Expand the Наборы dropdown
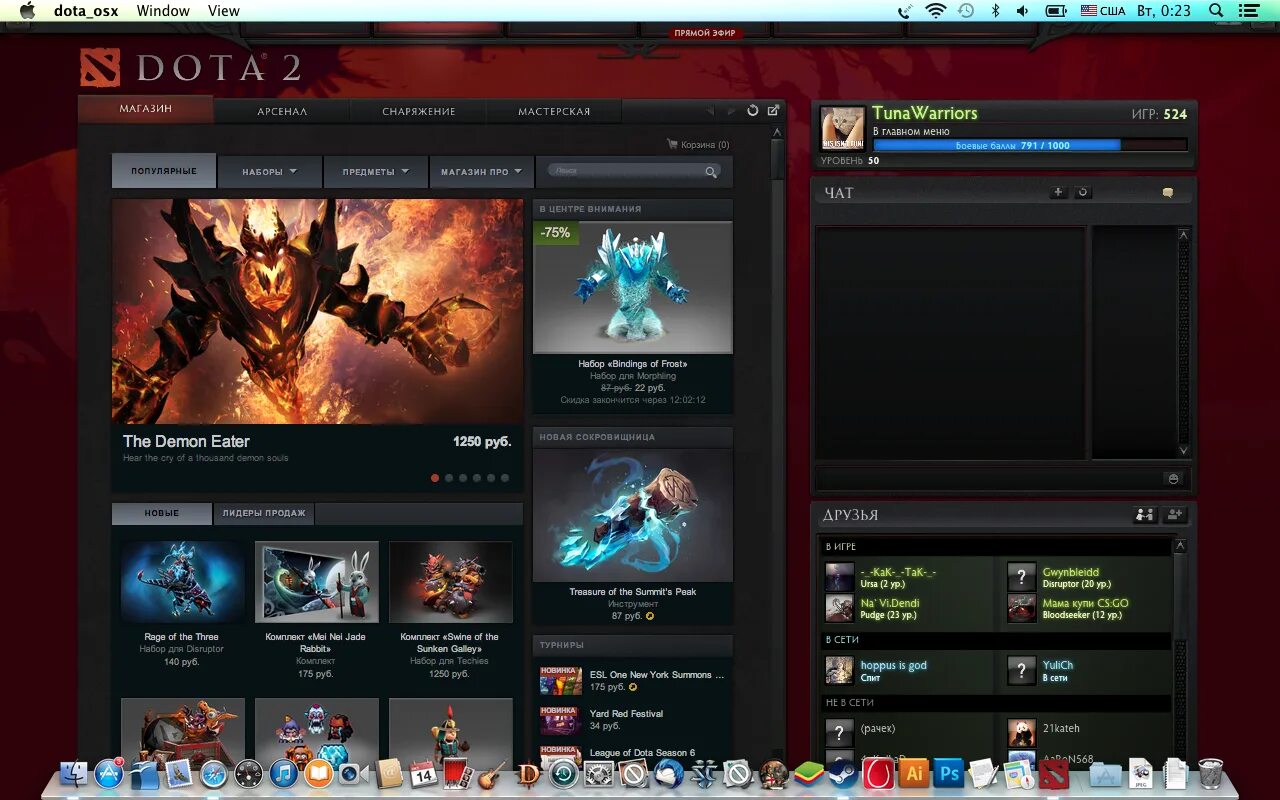1280x800 pixels. pos(270,172)
